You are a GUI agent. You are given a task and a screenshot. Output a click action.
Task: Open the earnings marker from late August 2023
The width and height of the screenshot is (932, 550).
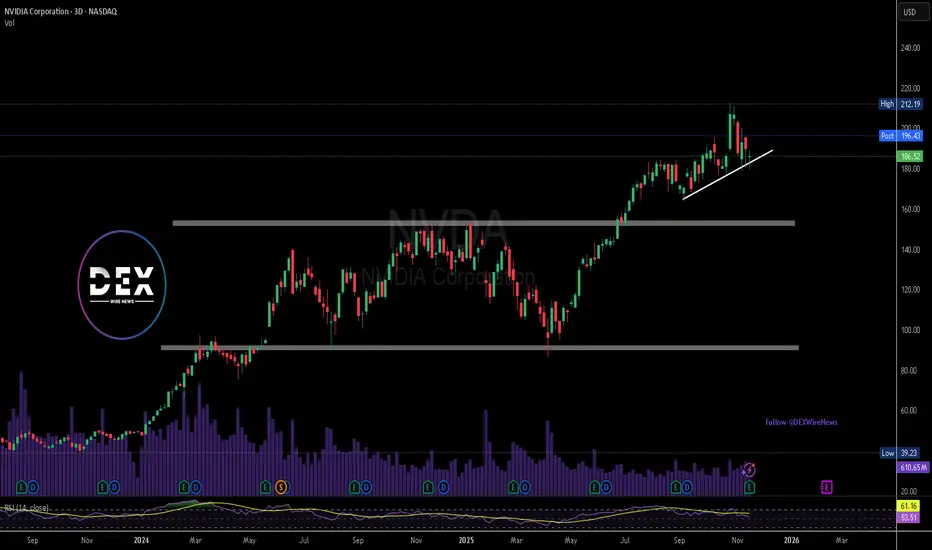click(x=21, y=488)
